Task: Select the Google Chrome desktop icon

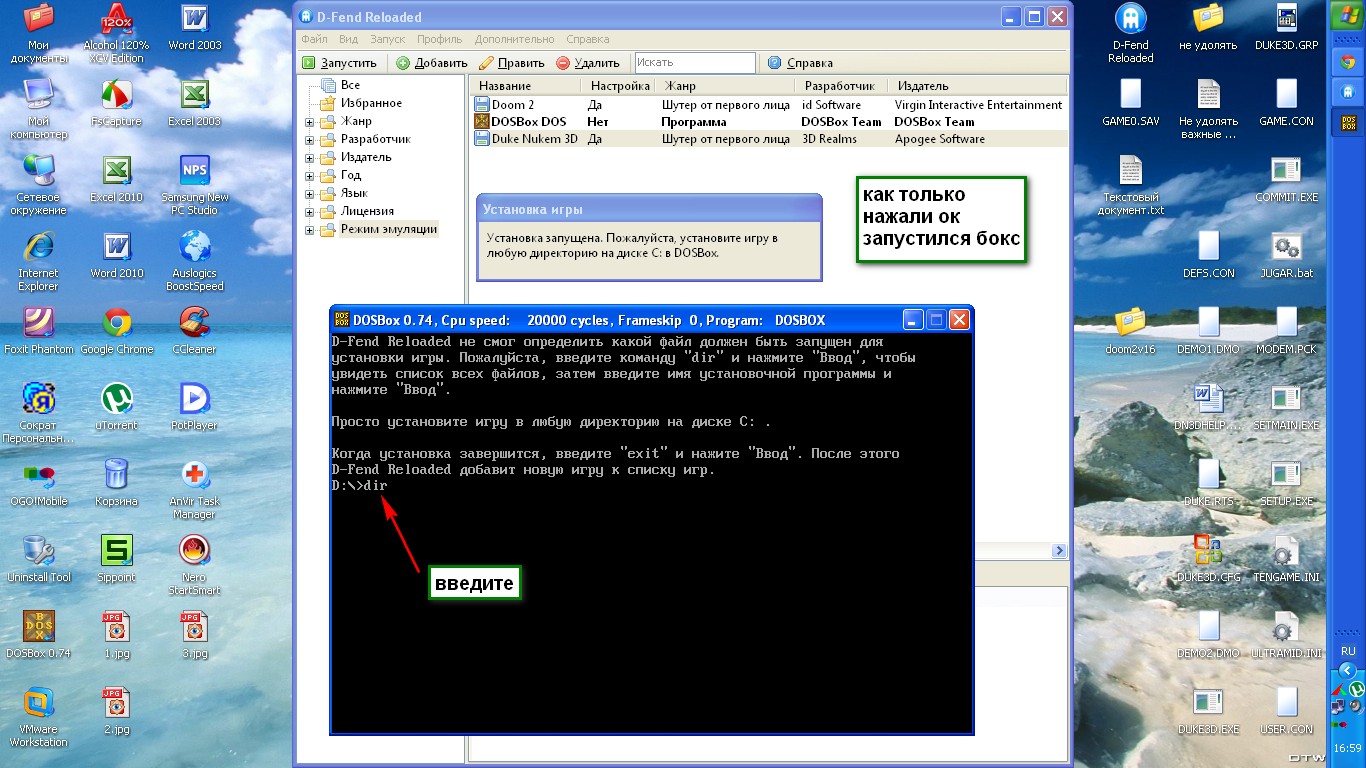Action: (x=117, y=324)
